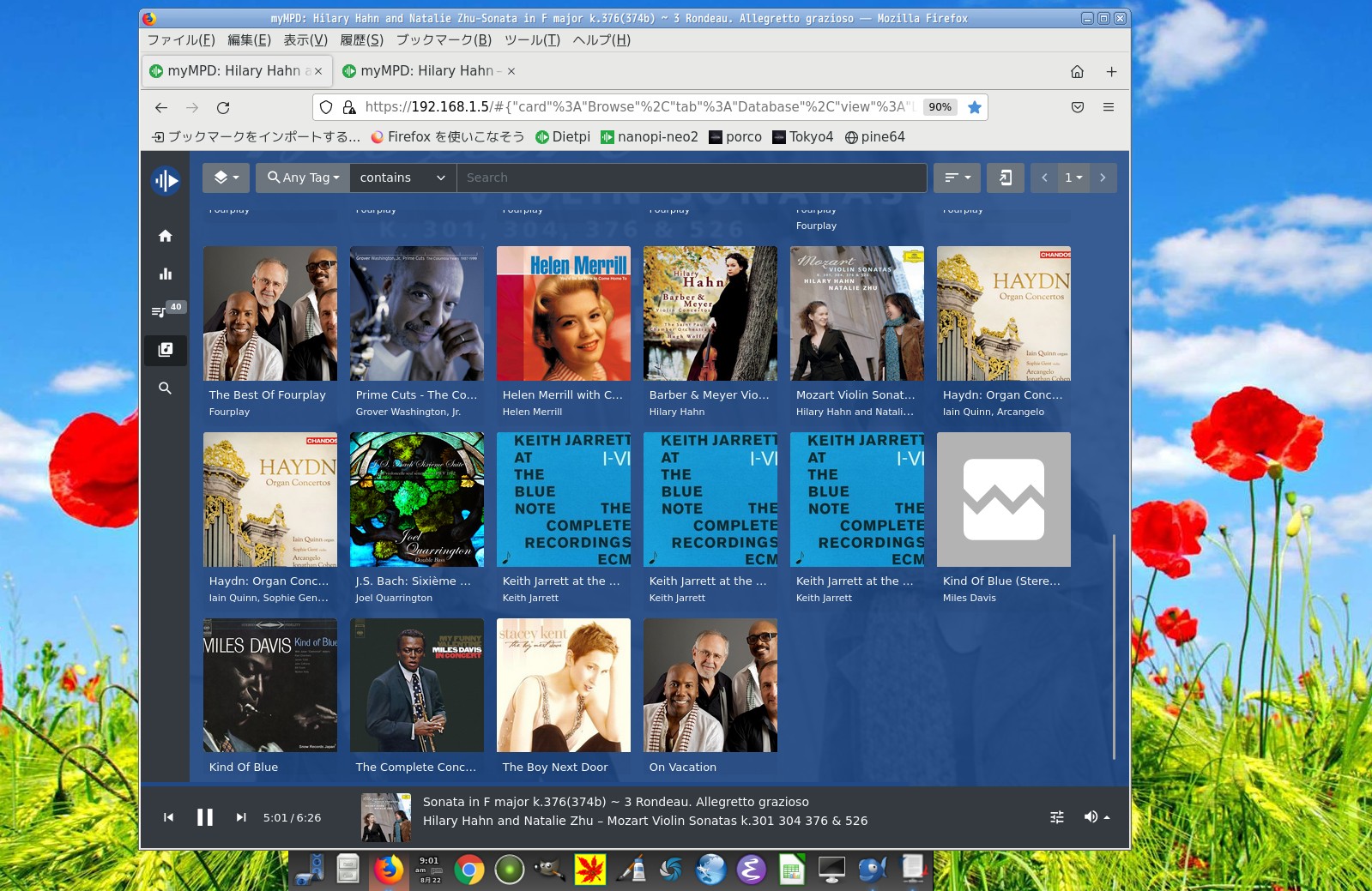Image resolution: width=1372 pixels, height=891 pixels.
Task: Expand the sort order dropdown
Action: click(957, 178)
